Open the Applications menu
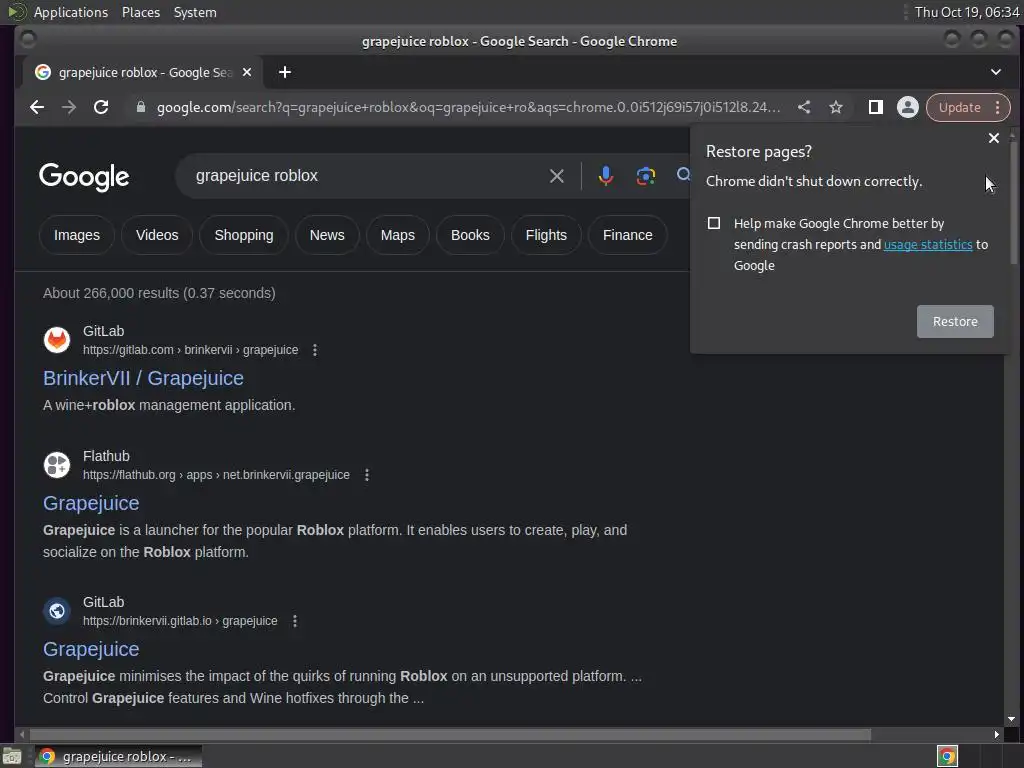The height and width of the screenshot is (768, 1024). [71, 12]
